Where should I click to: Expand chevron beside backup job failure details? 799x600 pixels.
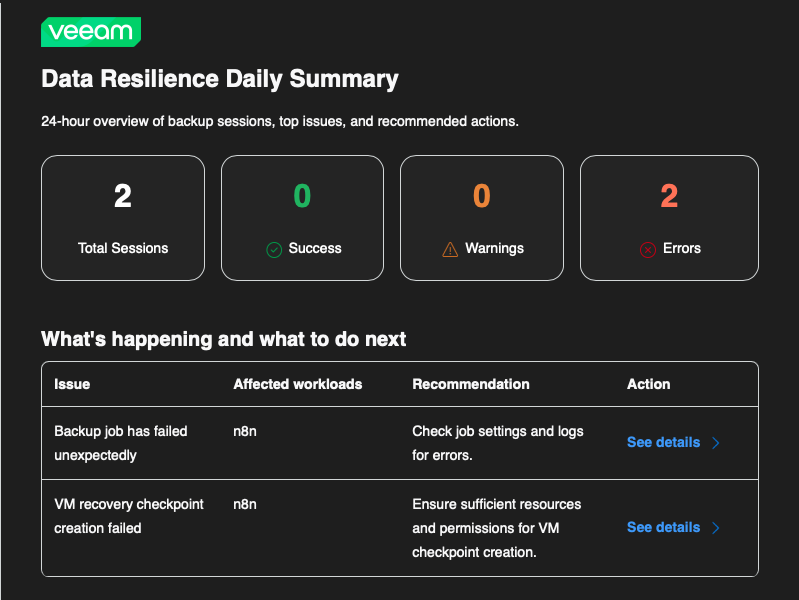click(715, 443)
